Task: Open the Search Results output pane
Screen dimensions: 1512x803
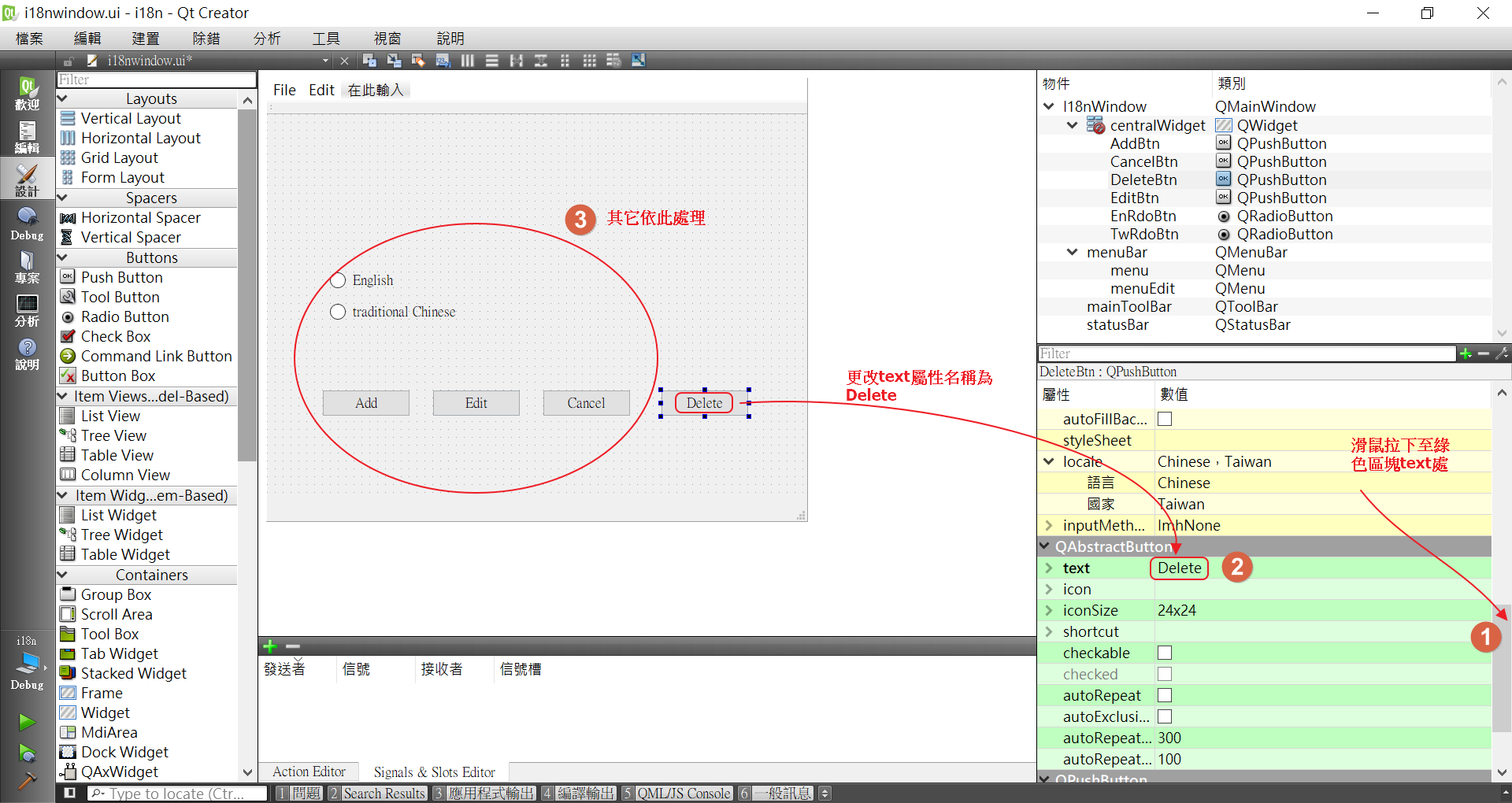Action: pyautogui.click(x=378, y=793)
